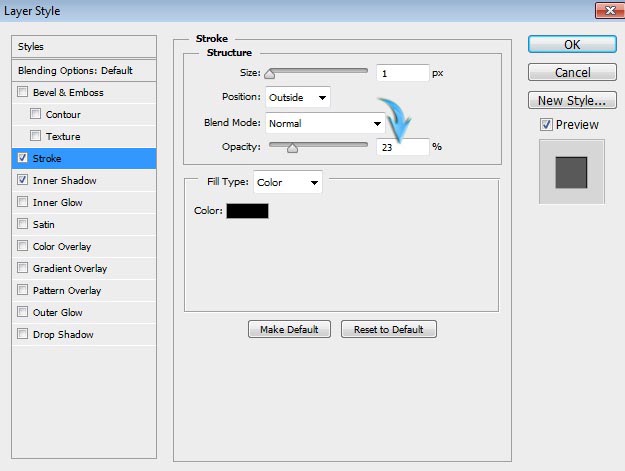Viewport: 625px width, 471px height.
Task: Open Blending Options: Default
Action: pos(84,71)
